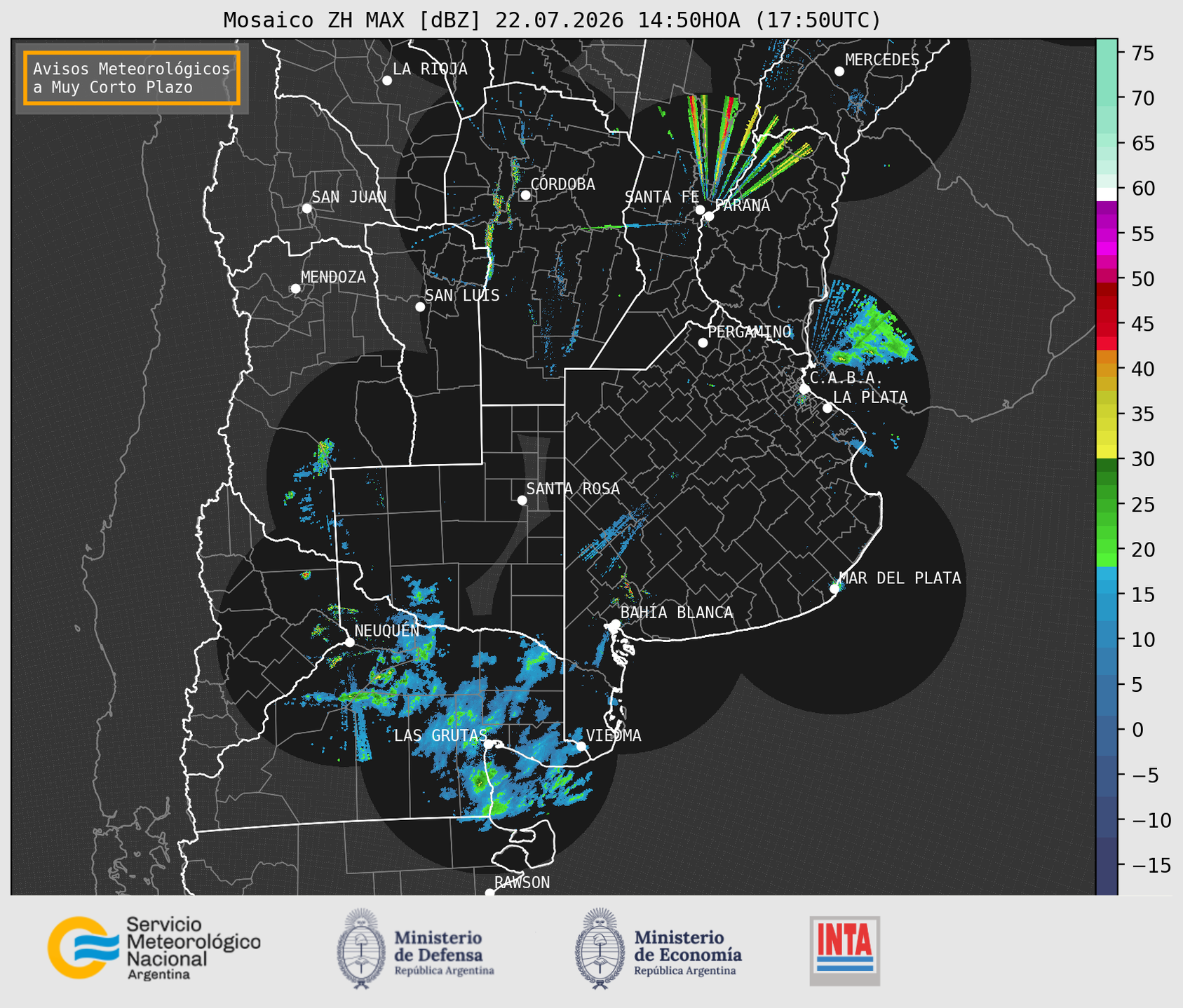The width and height of the screenshot is (1183, 1008).
Task: Click the NEUQUÉN city marker dot
Action: 349,642
